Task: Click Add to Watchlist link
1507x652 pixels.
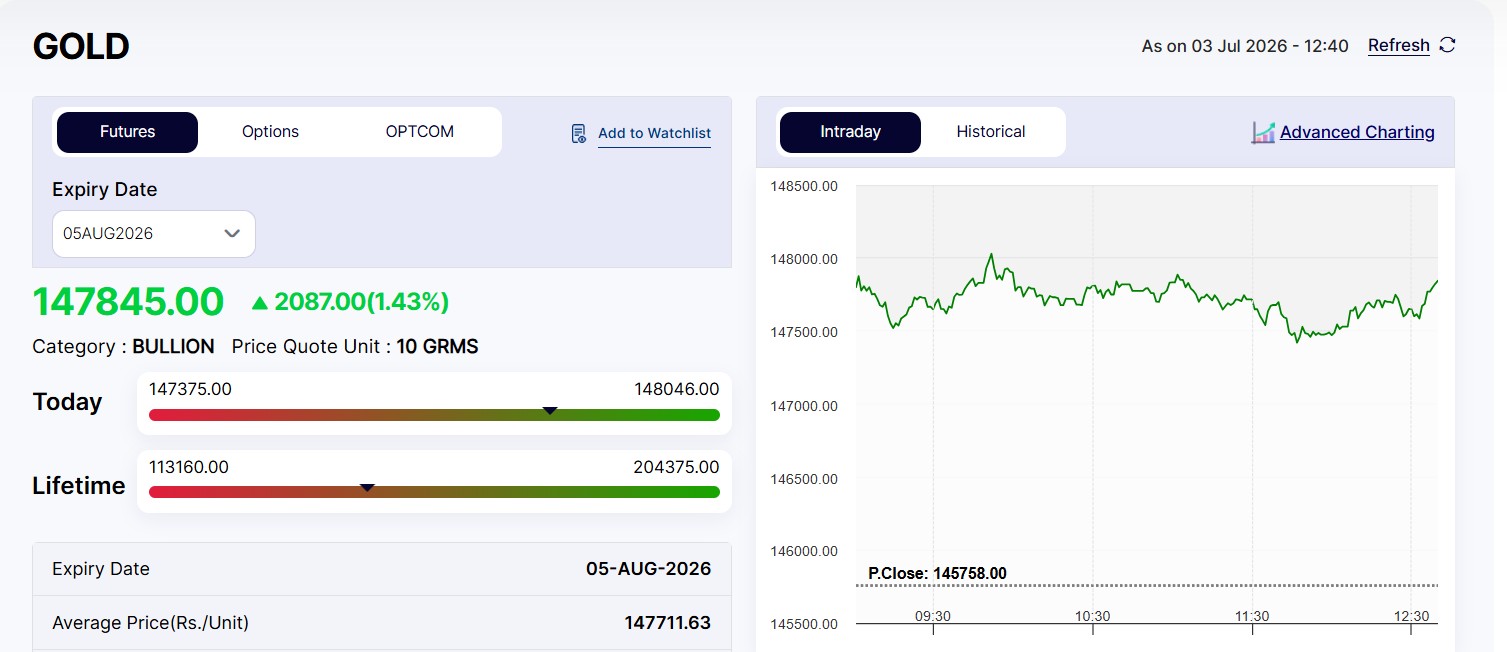Action: (x=654, y=133)
